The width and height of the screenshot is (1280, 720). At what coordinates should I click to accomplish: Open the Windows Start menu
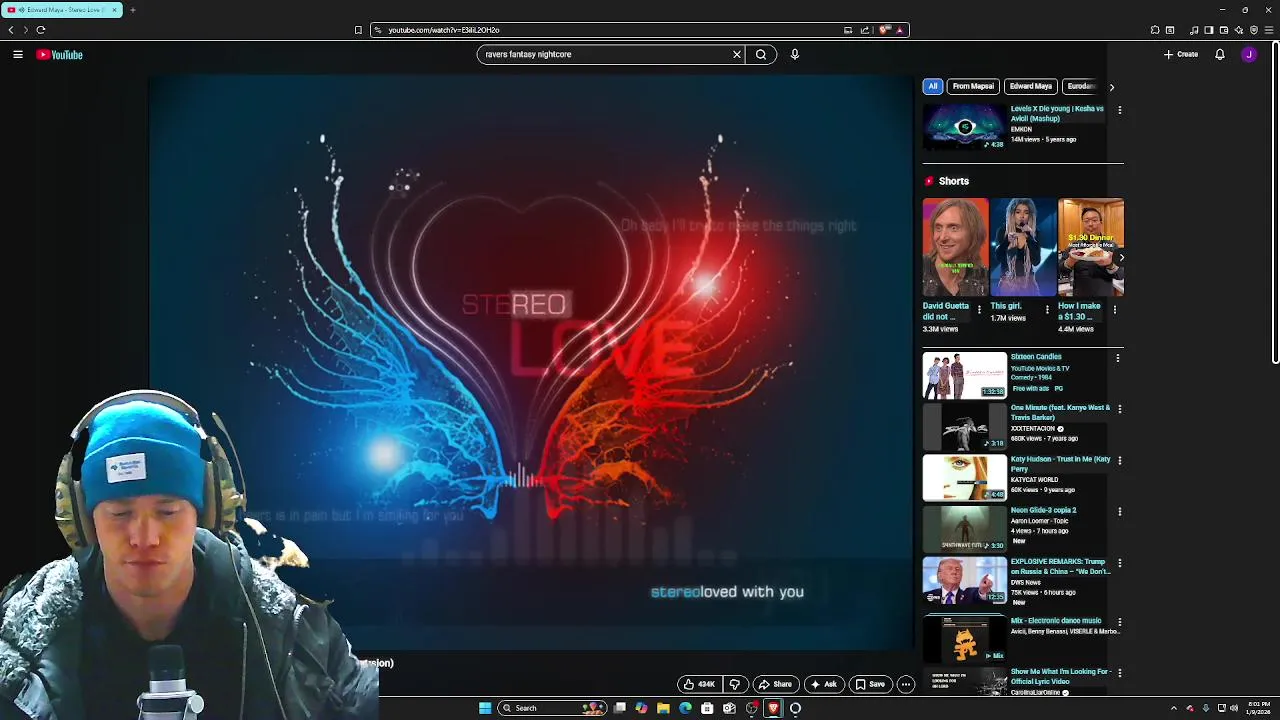pos(485,708)
